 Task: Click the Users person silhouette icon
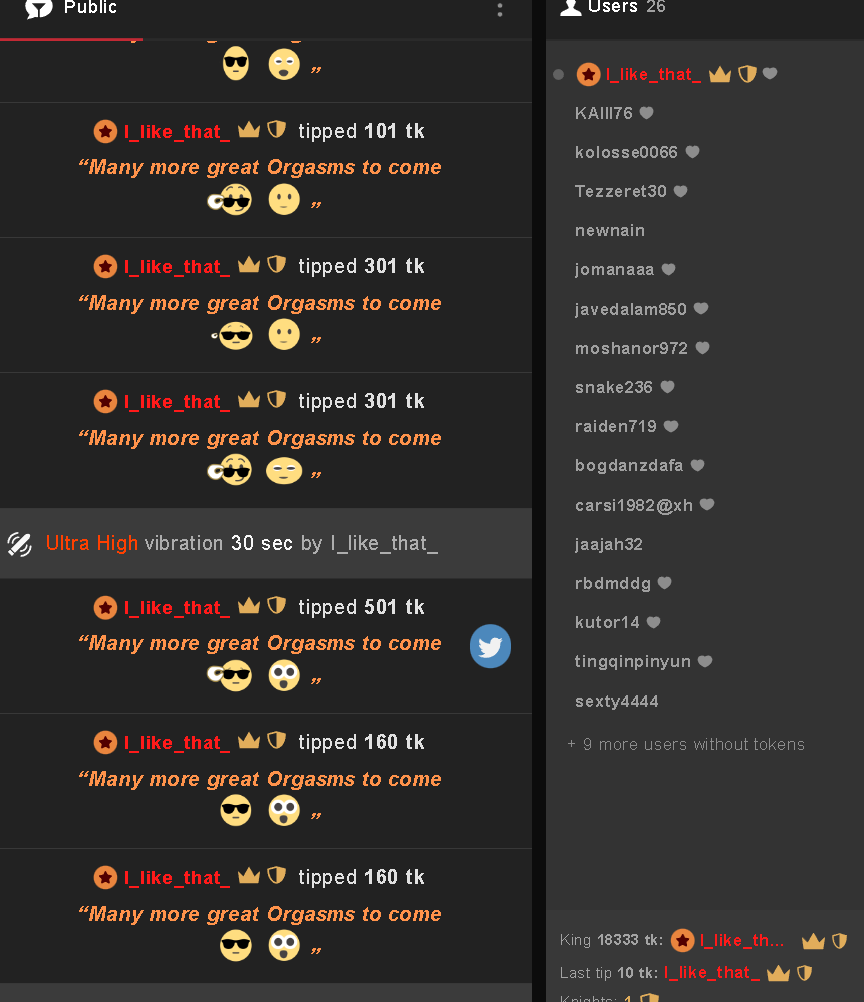click(x=570, y=7)
